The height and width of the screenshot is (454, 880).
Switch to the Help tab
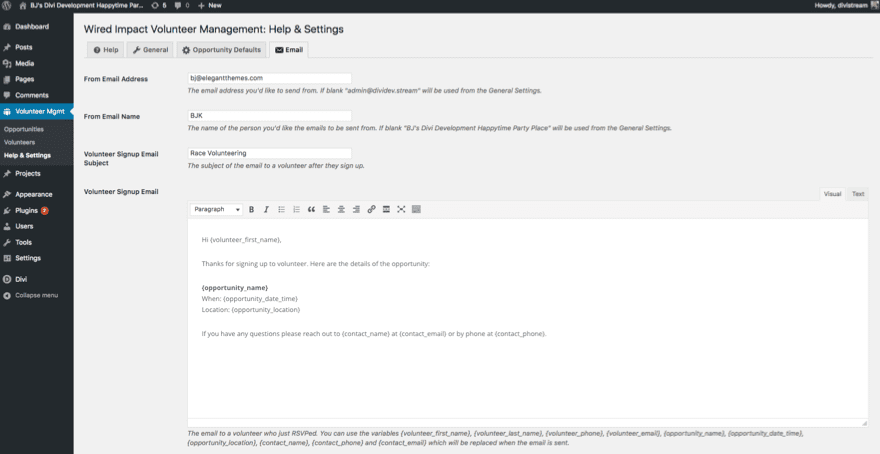coord(106,49)
